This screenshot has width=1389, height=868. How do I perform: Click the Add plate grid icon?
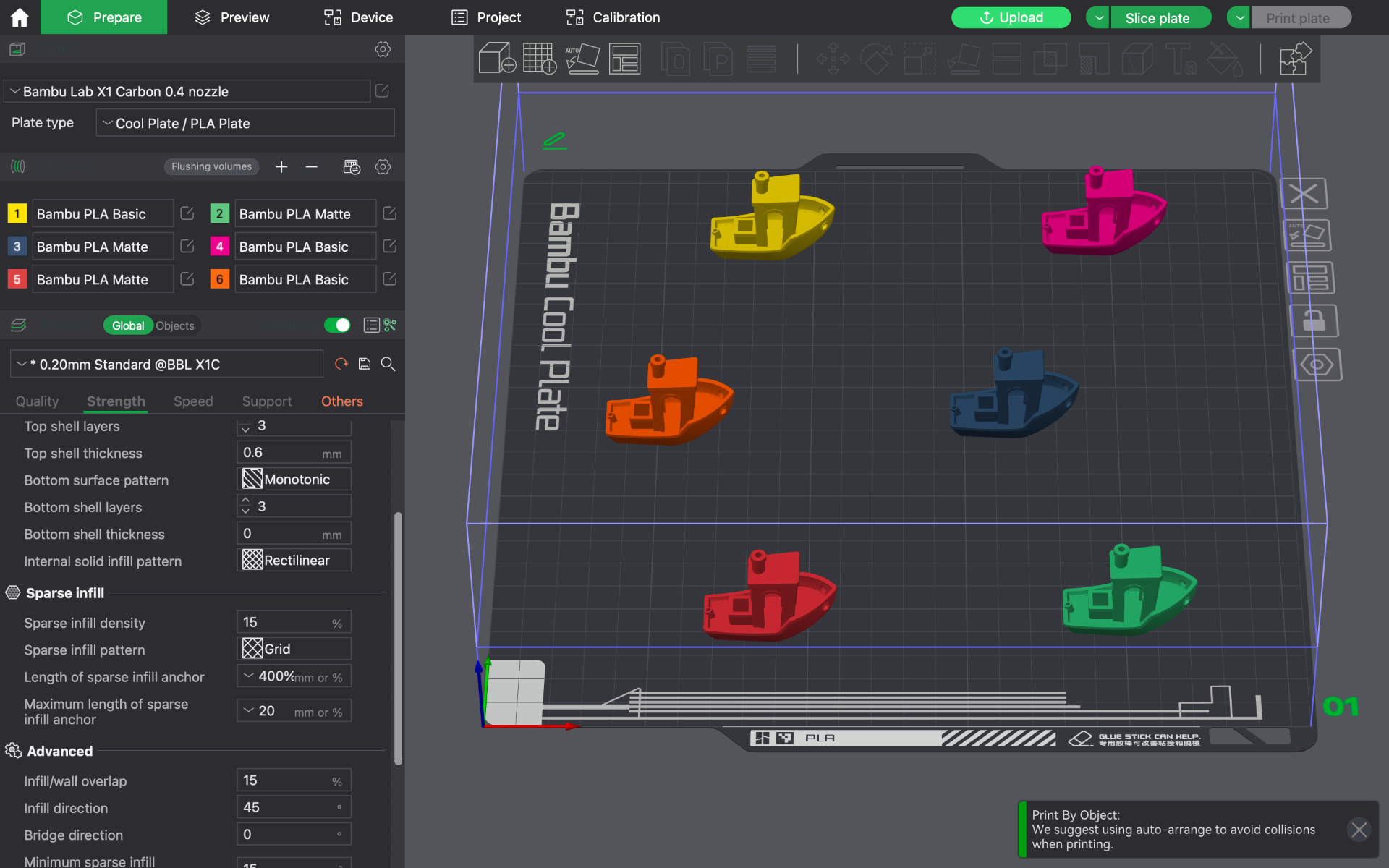(540, 58)
